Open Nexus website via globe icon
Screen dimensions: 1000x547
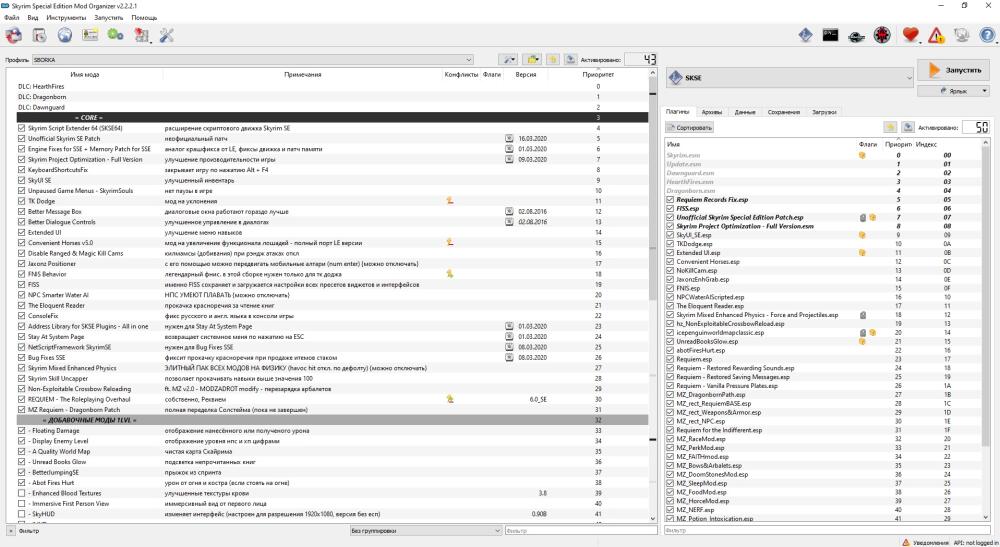pos(65,36)
